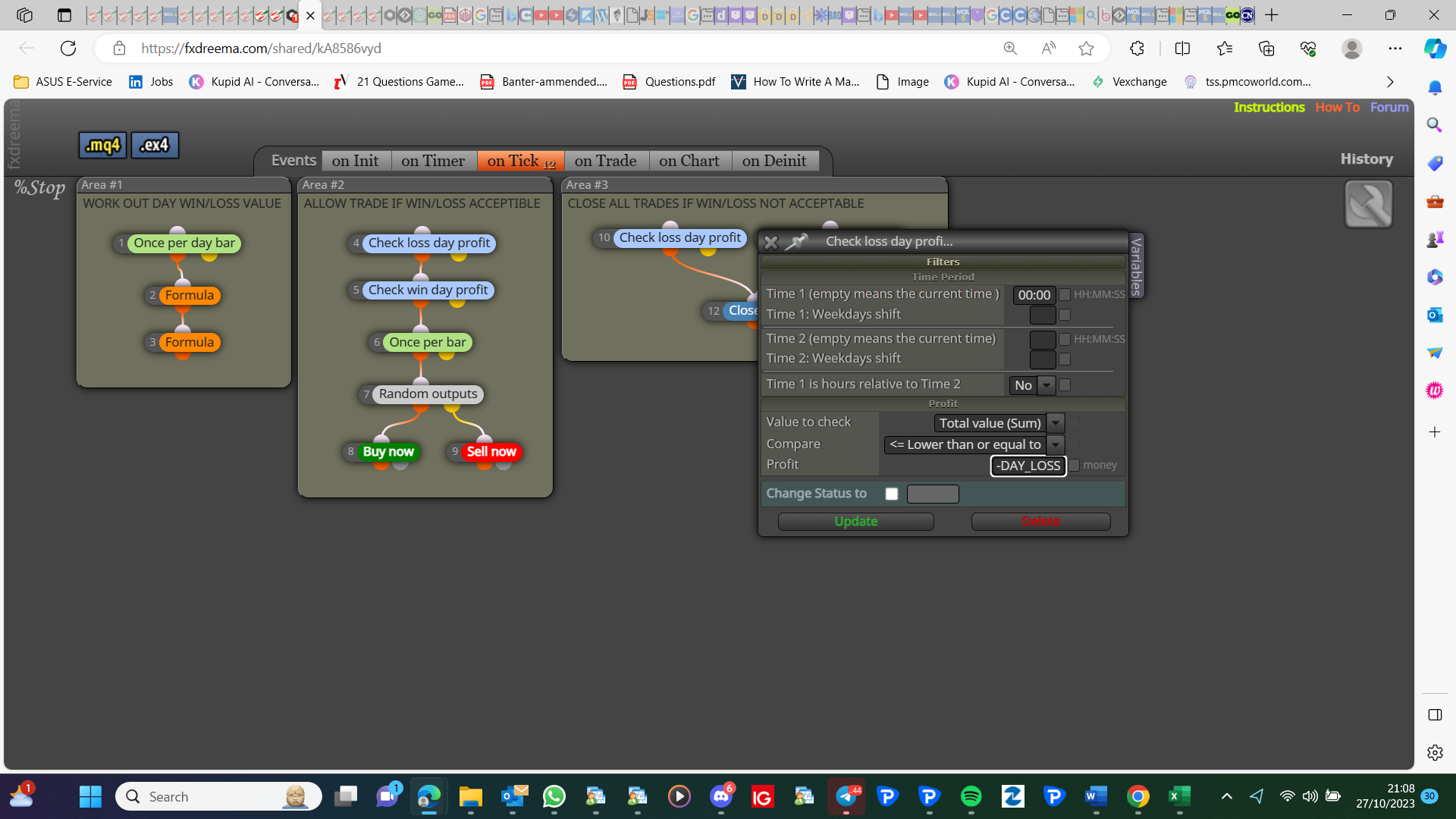Open the settings wrench tool icon
Screen dimensions: 1456x819
tap(1368, 204)
